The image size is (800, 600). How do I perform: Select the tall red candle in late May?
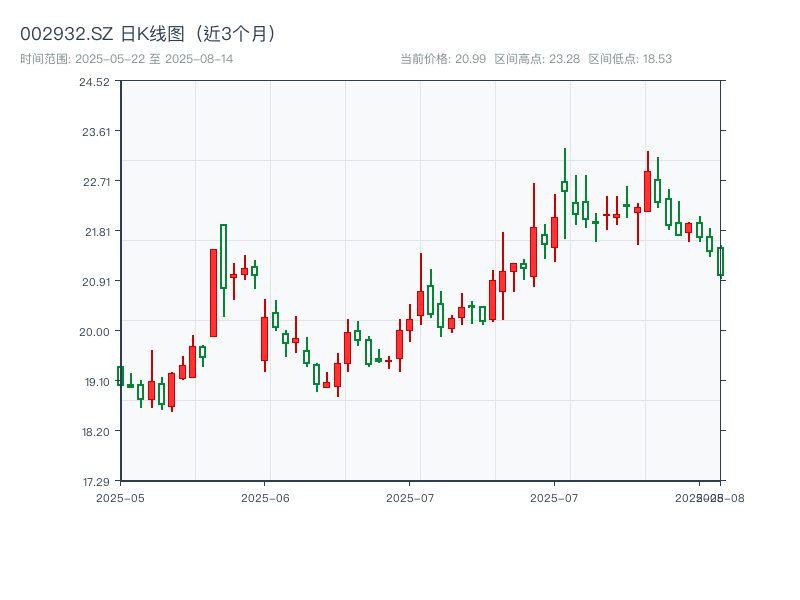click(213, 293)
